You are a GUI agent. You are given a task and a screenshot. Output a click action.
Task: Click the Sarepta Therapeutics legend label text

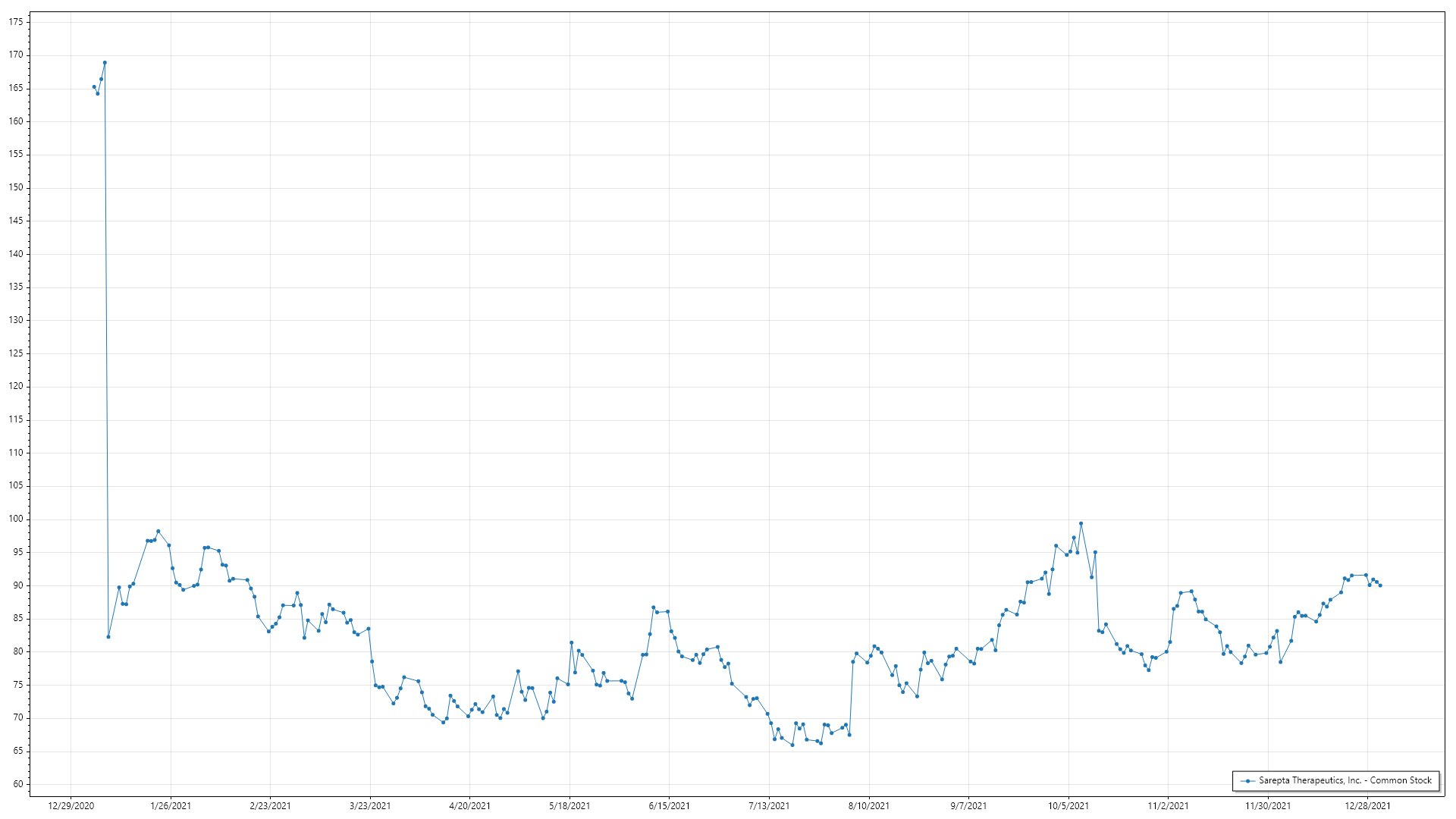coord(1345,780)
